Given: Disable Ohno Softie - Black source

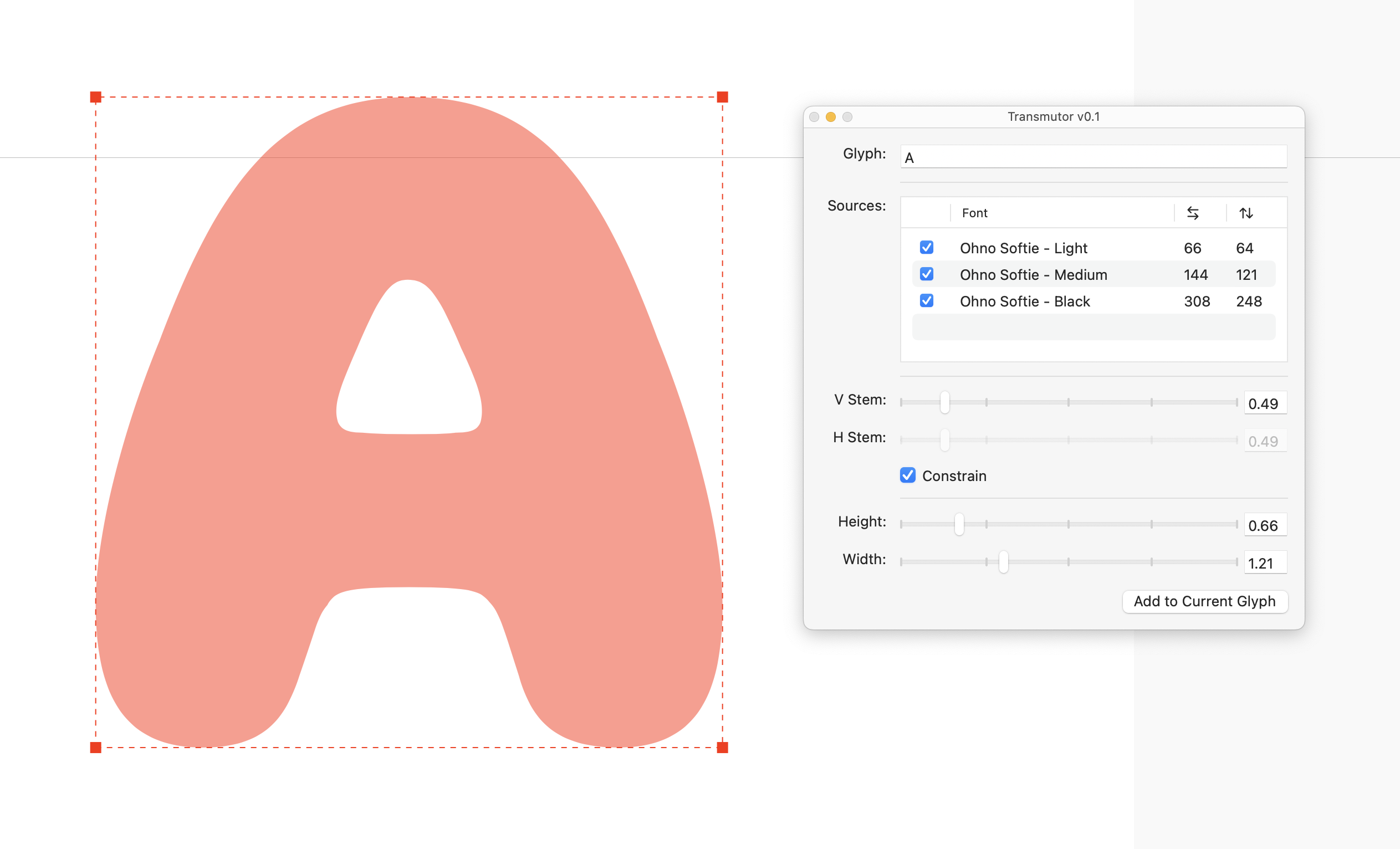Looking at the screenshot, I should (x=926, y=300).
